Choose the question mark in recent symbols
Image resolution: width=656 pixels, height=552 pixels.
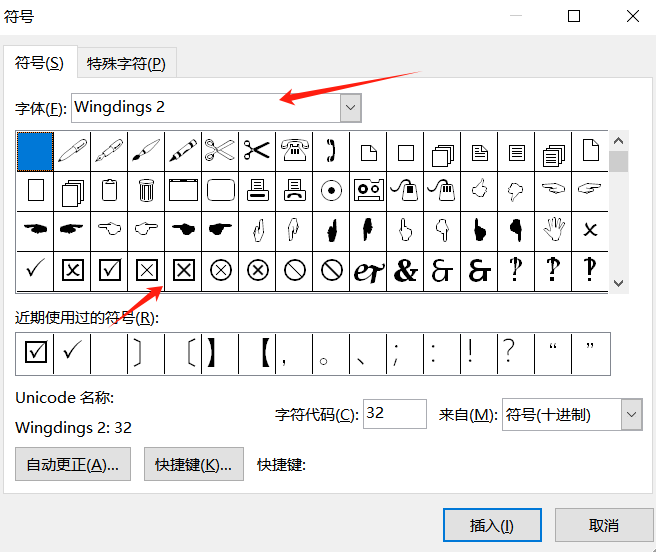tap(516, 354)
